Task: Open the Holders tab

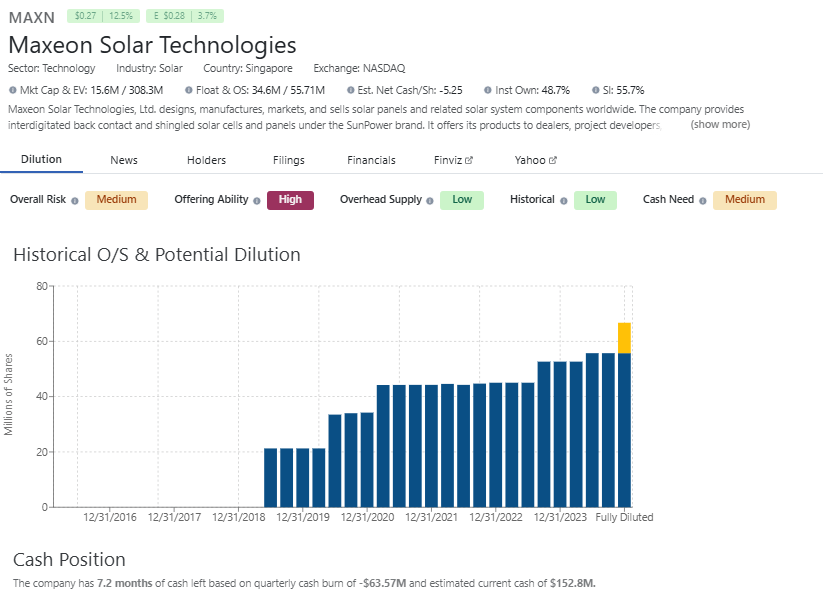Action: (x=206, y=160)
